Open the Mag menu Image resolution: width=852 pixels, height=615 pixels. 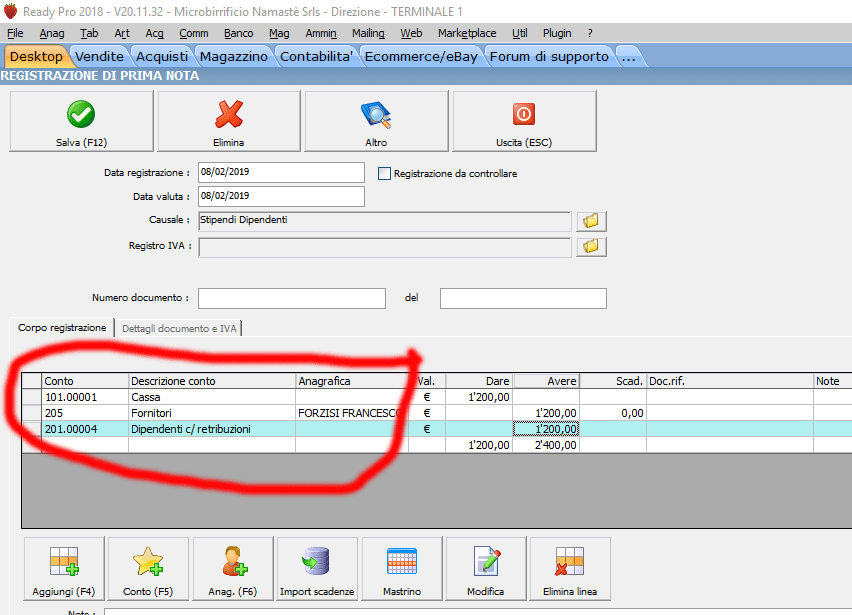[279, 33]
